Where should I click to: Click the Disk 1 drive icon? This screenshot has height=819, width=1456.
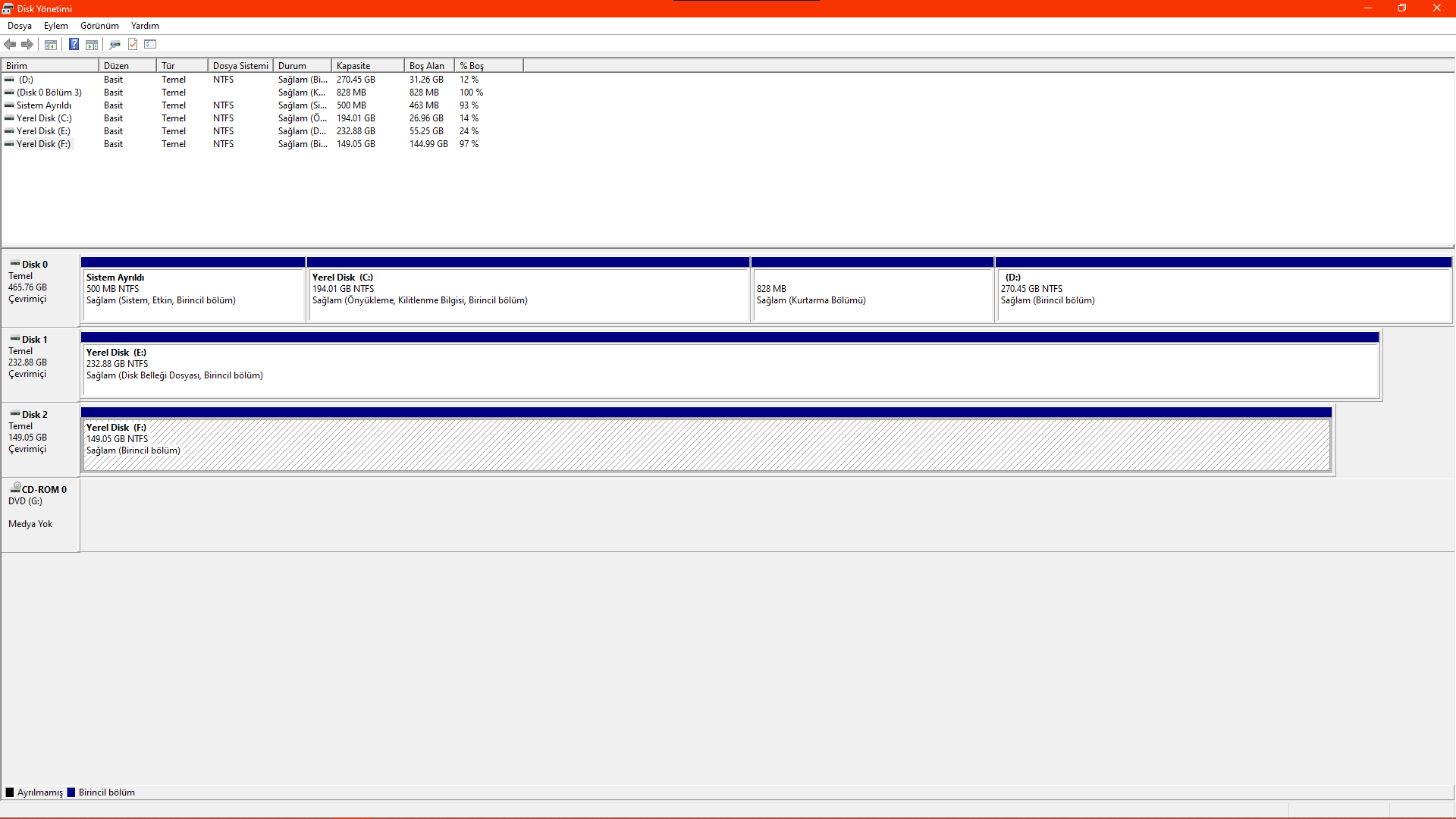[15, 339]
